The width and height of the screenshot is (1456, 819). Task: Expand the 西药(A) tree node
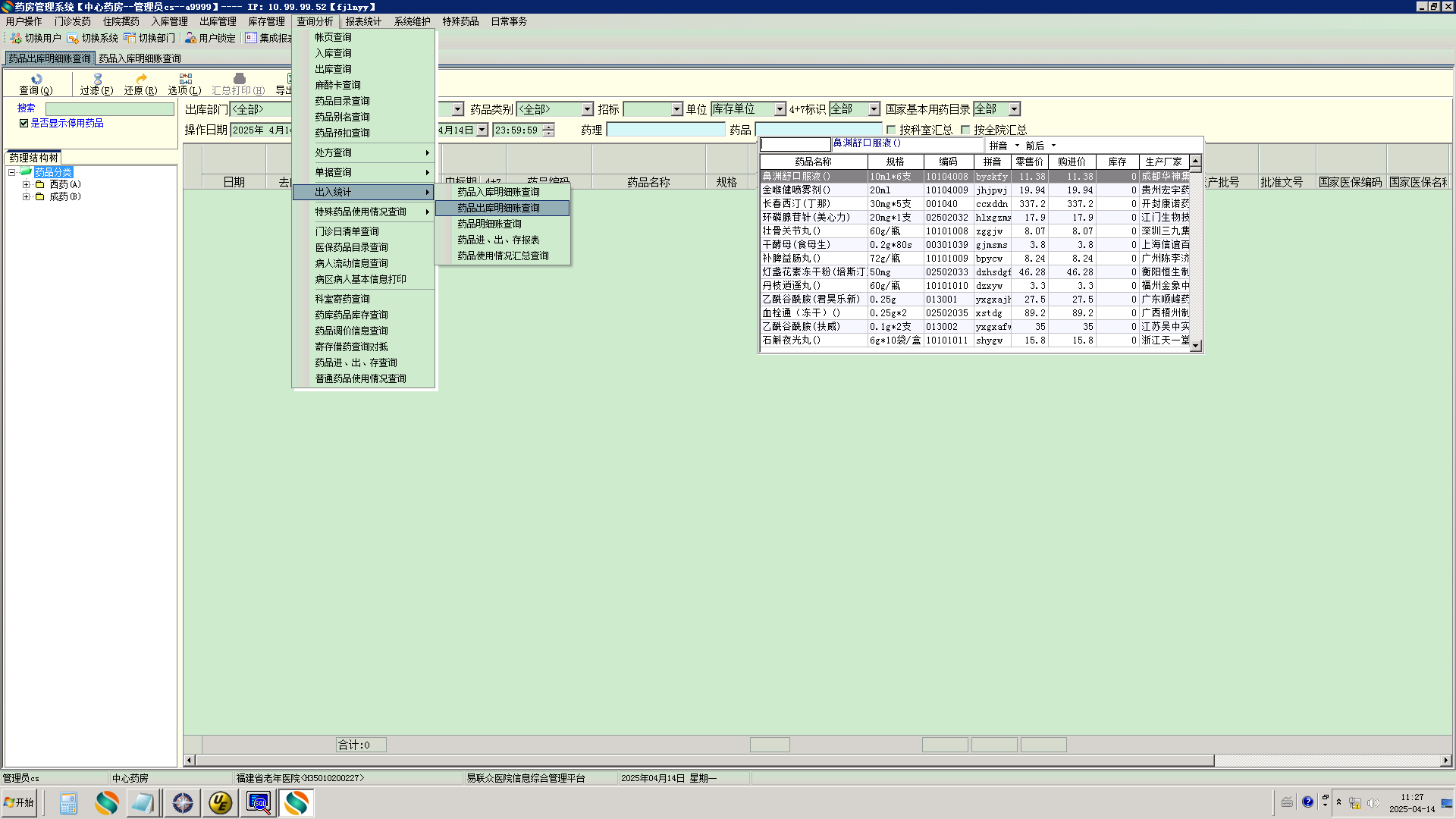[26, 184]
